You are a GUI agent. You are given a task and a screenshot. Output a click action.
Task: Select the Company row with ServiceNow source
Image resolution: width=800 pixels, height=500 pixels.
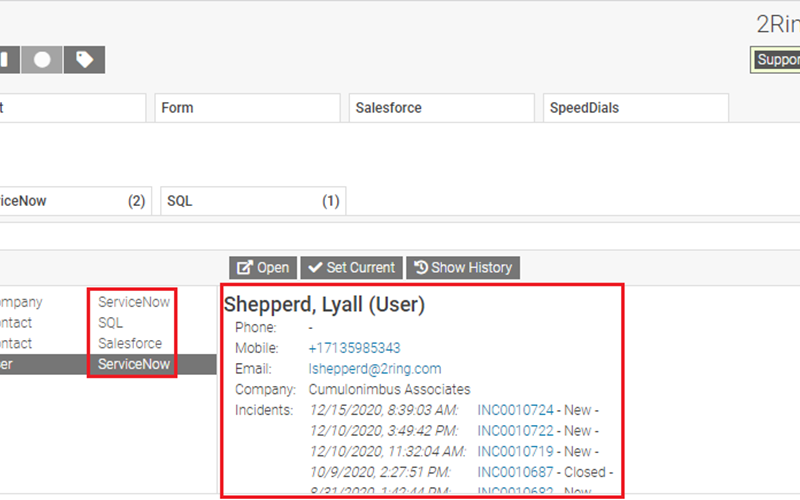tap(108, 302)
